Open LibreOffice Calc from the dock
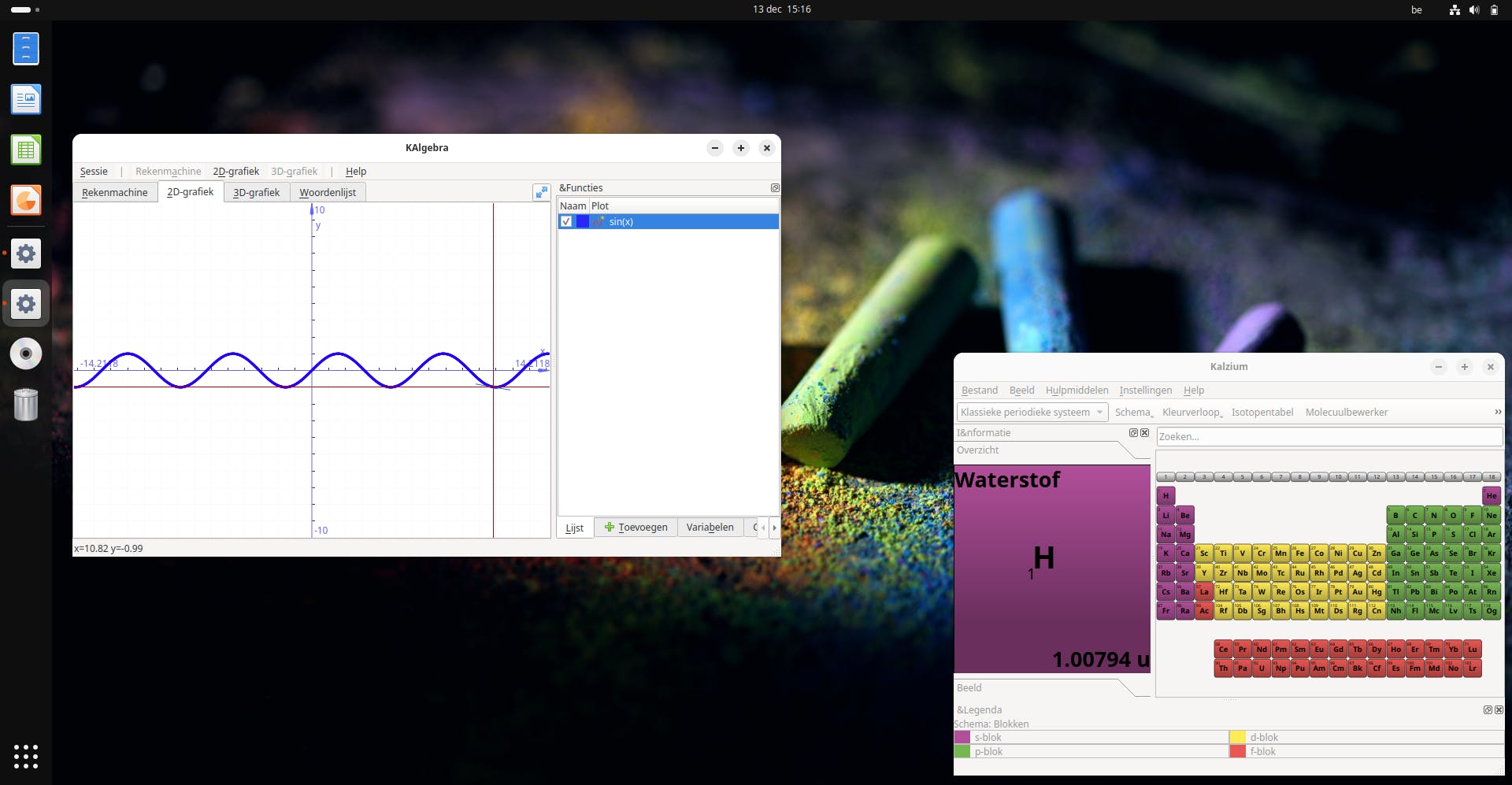 click(x=26, y=150)
